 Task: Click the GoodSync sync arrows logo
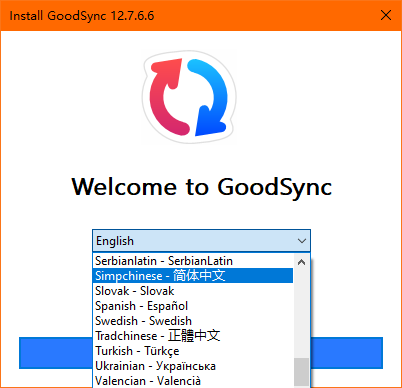click(x=189, y=97)
